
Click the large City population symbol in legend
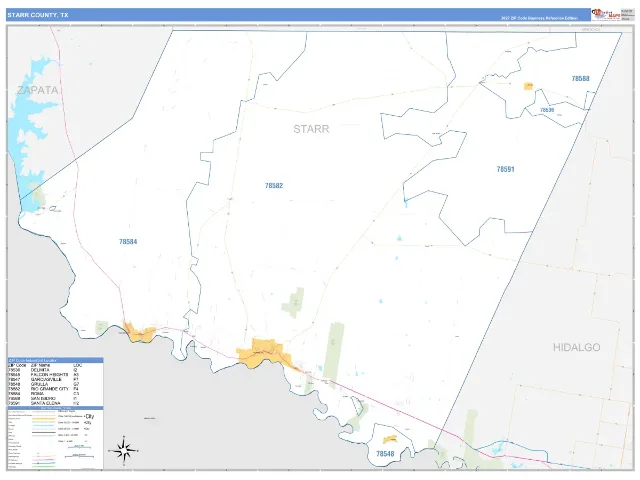pos(89,416)
